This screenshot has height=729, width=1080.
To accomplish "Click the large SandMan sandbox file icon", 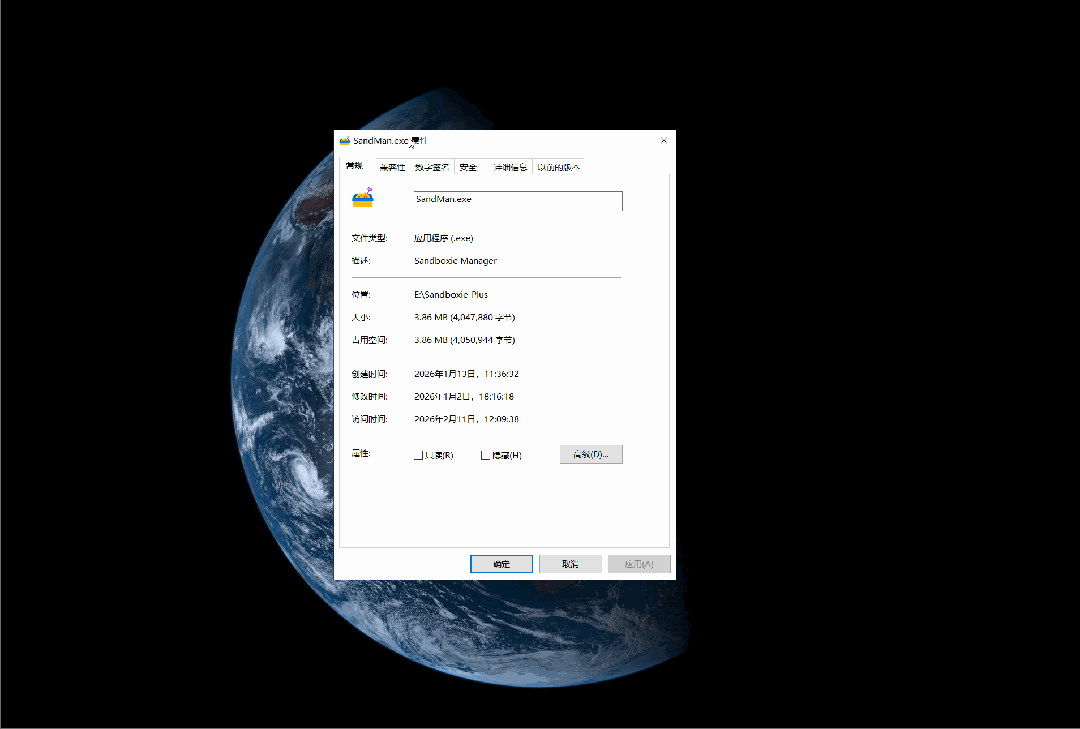I will 362,198.
